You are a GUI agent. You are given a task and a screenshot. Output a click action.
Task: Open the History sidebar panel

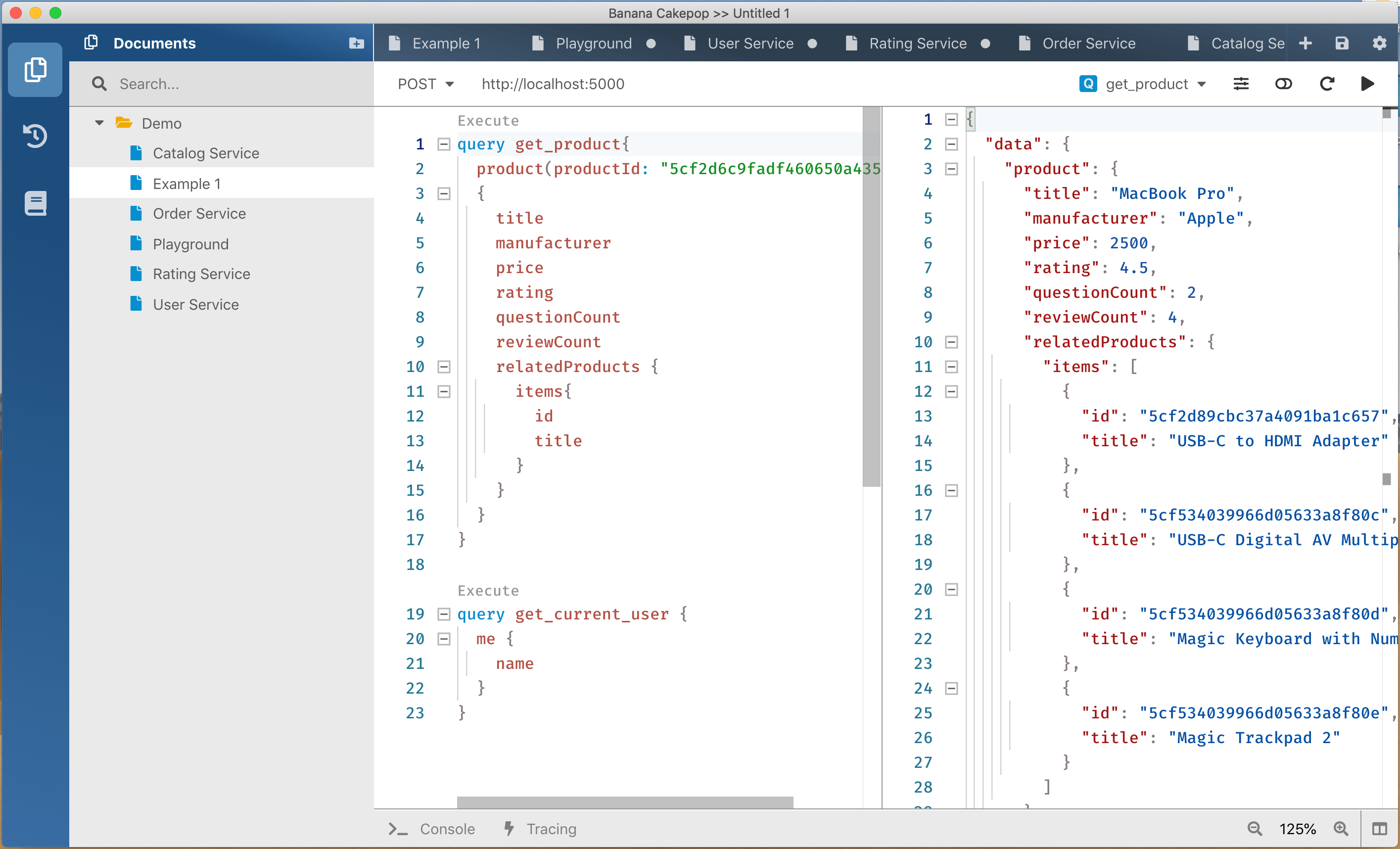click(x=35, y=137)
